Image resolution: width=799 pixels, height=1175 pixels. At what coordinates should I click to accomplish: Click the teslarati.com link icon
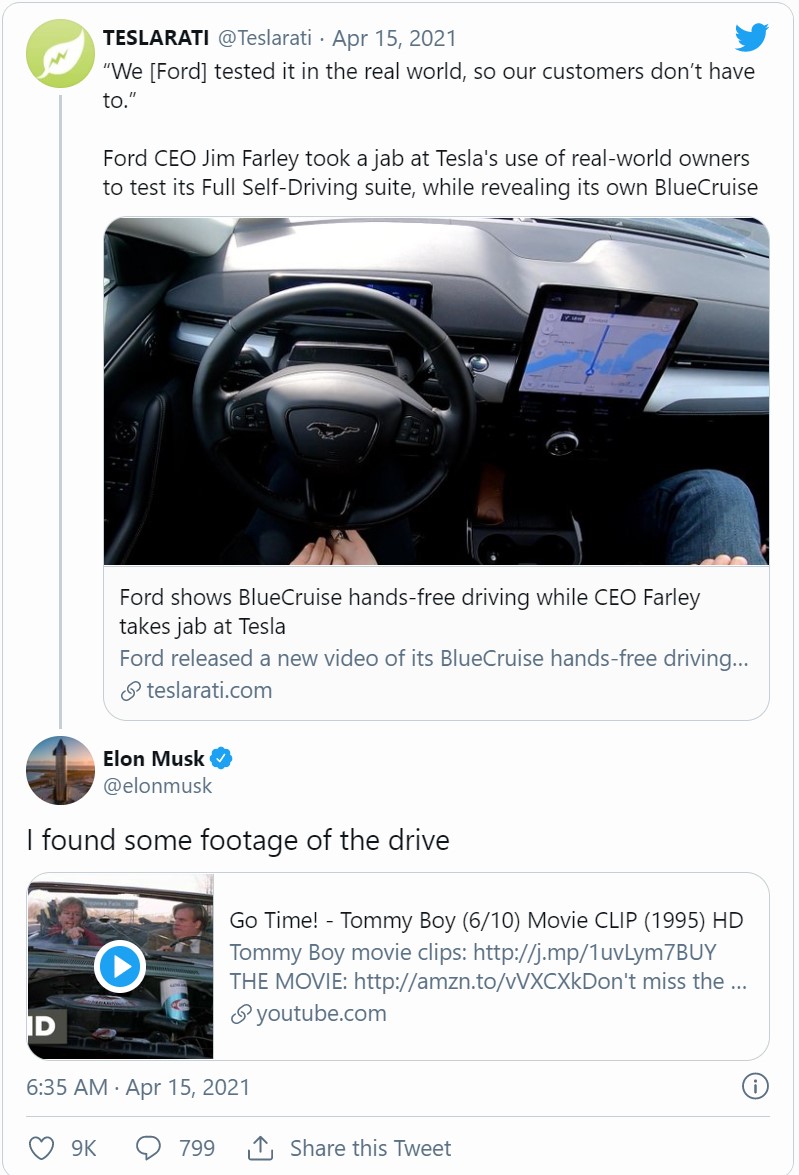(130, 691)
